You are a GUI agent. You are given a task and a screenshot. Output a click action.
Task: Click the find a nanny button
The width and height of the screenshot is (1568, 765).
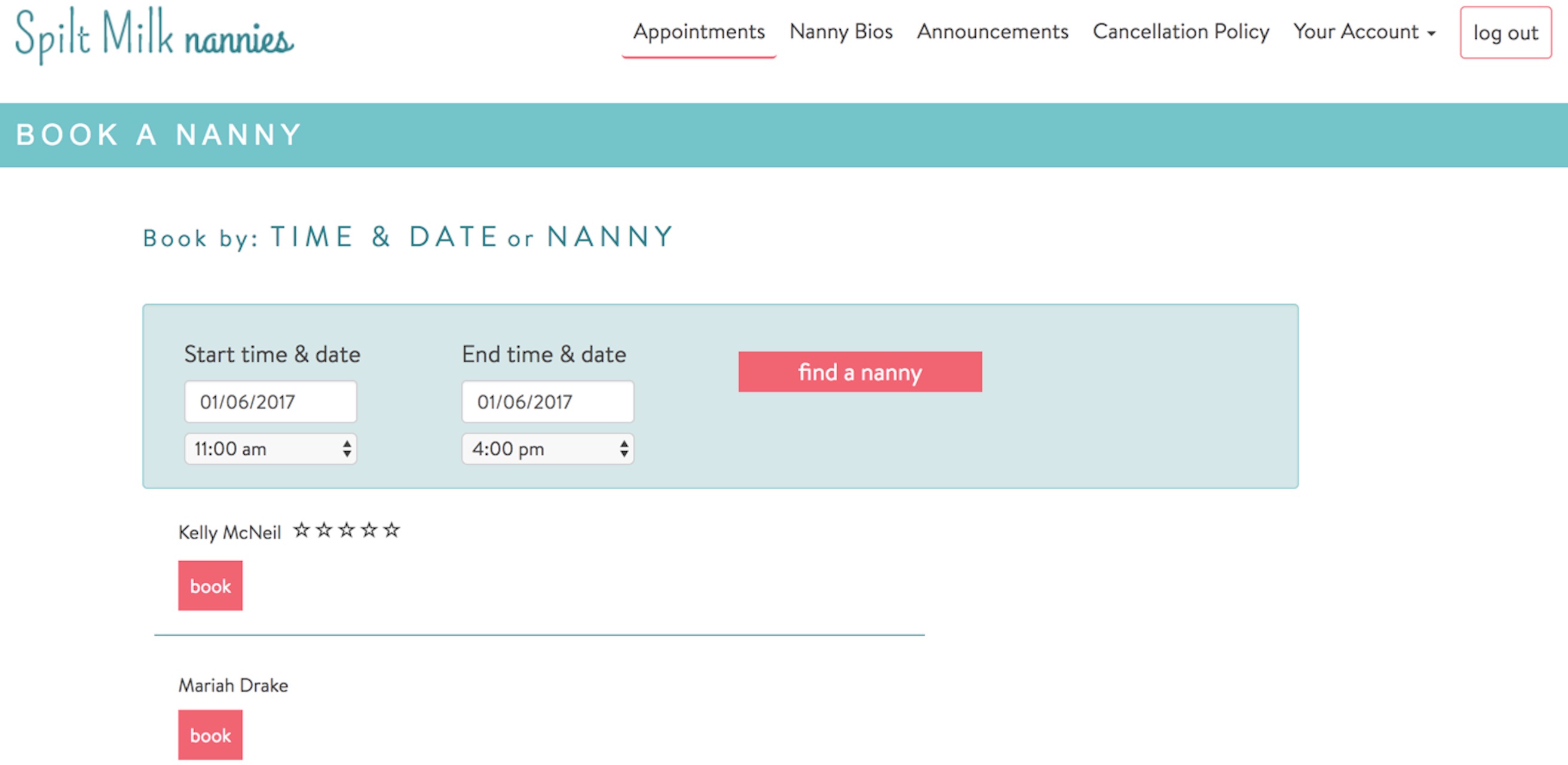(860, 372)
